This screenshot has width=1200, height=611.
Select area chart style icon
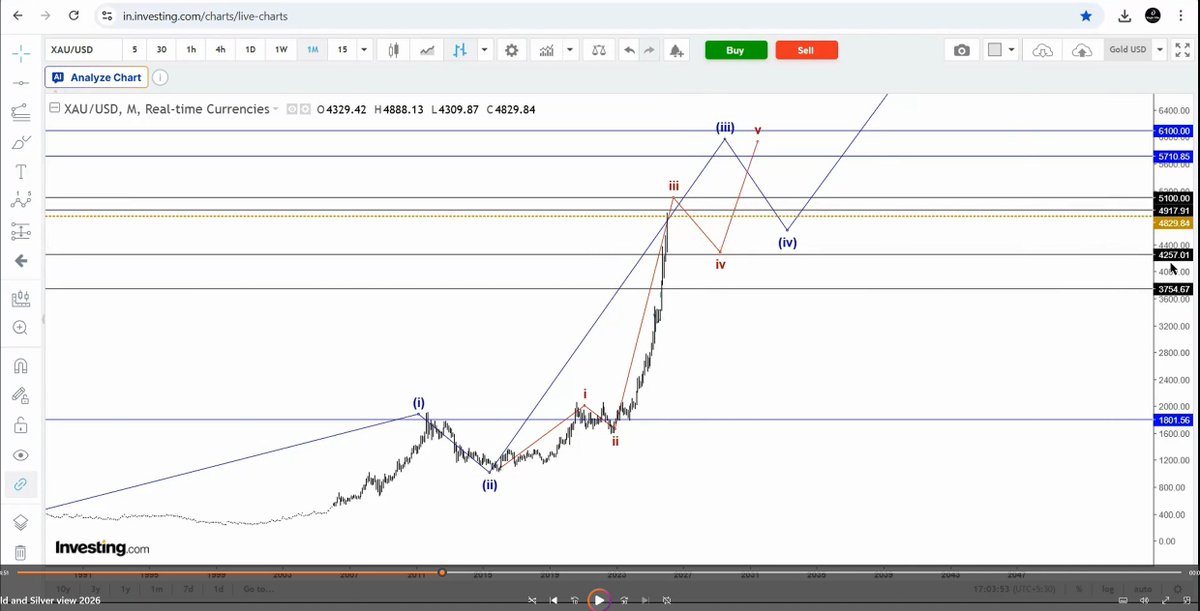pyautogui.click(x=428, y=50)
